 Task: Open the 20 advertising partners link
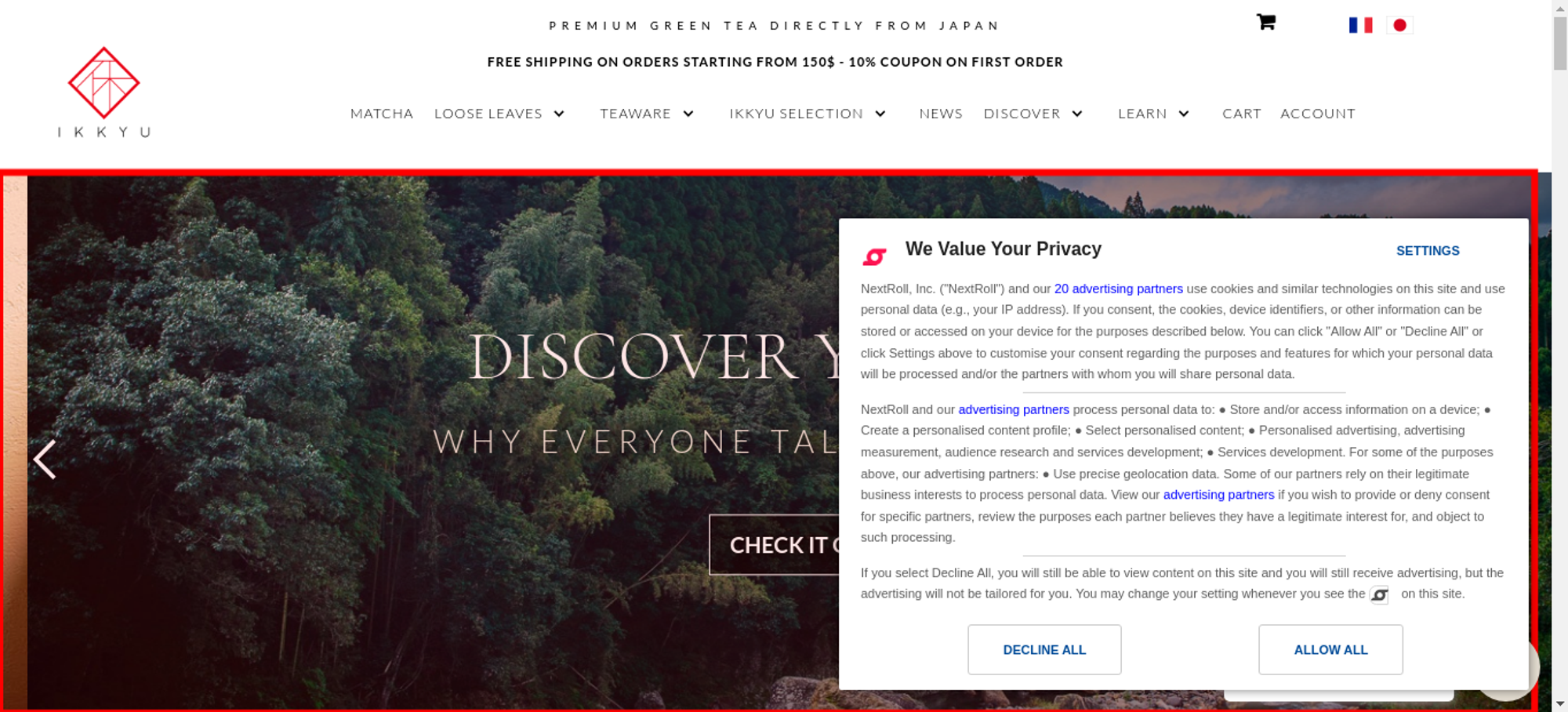coord(1118,289)
